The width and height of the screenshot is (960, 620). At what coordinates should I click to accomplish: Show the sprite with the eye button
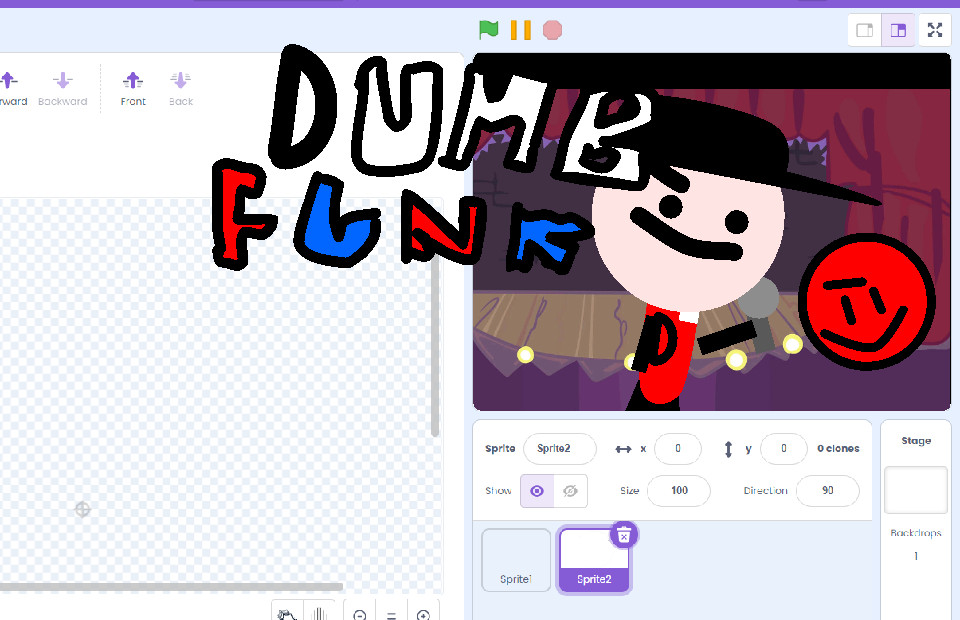[537, 491]
